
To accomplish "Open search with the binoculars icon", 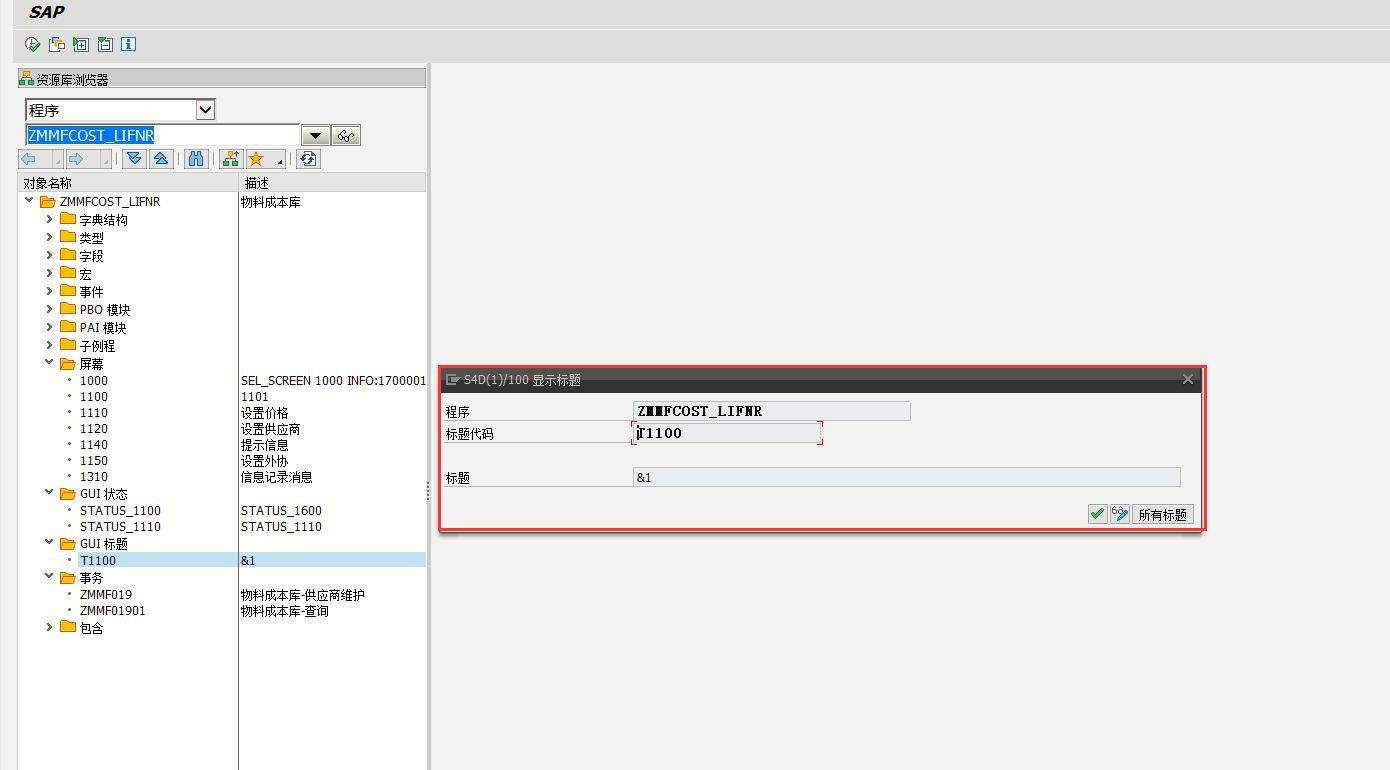I will pos(195,158).
